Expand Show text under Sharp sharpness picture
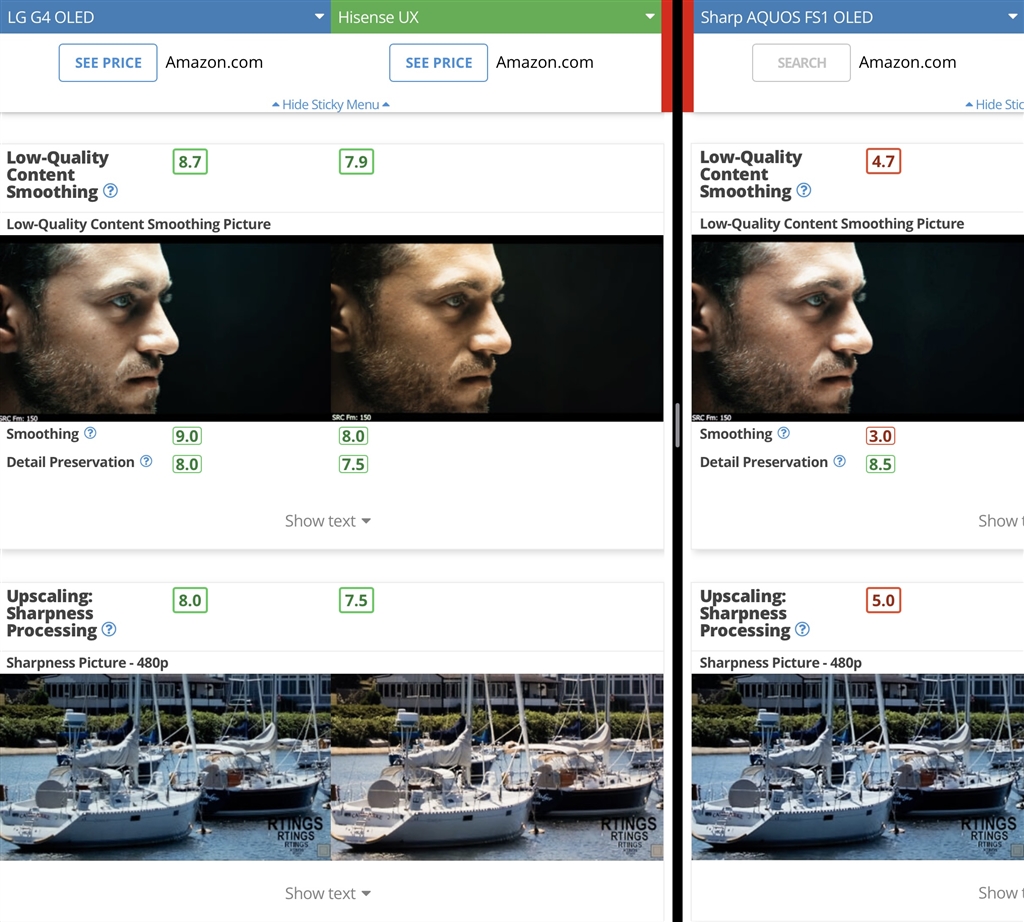The image size is (1024, 922). coord(1000,893)
